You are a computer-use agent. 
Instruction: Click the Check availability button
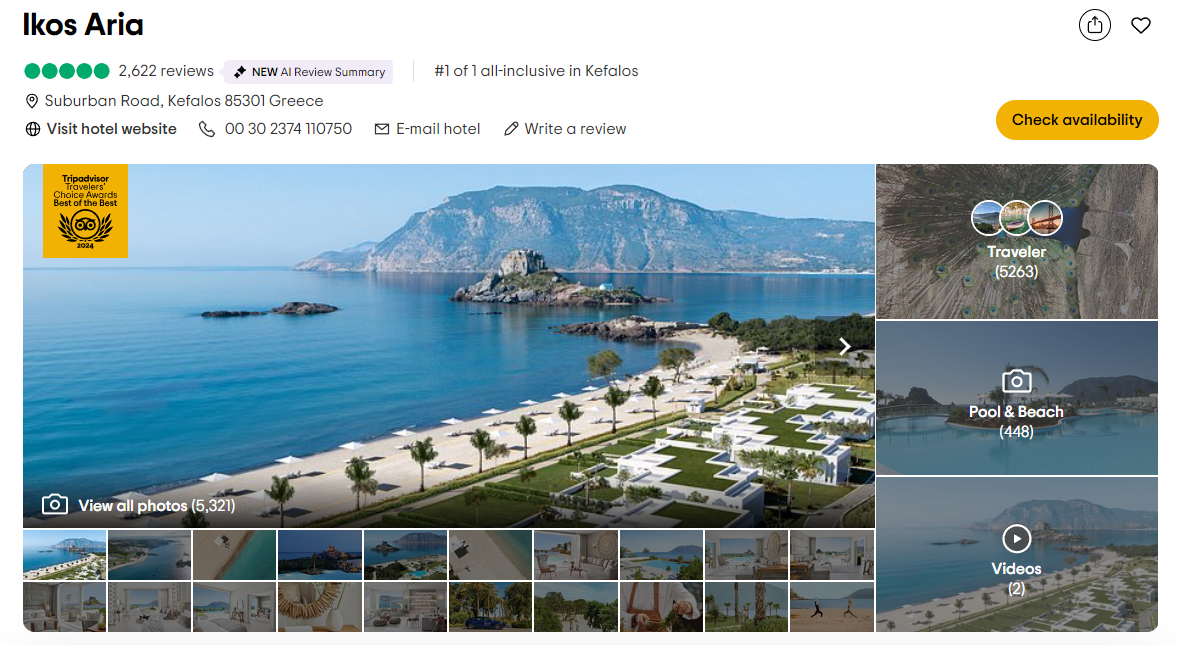coord(1077,119)
